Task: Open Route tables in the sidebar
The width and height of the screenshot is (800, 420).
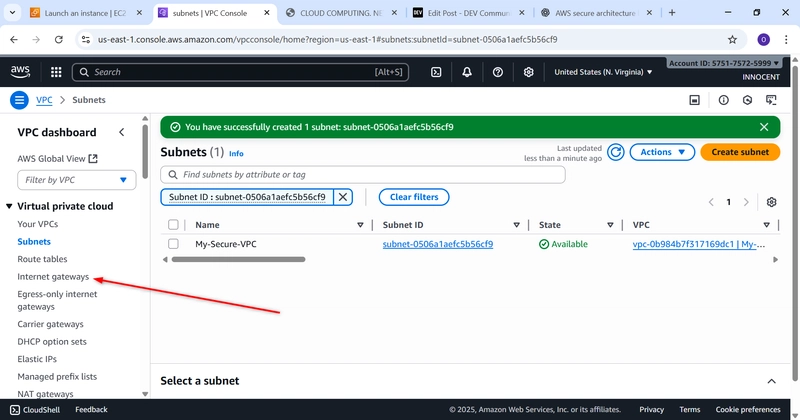Action: click(x=42, y=259)
